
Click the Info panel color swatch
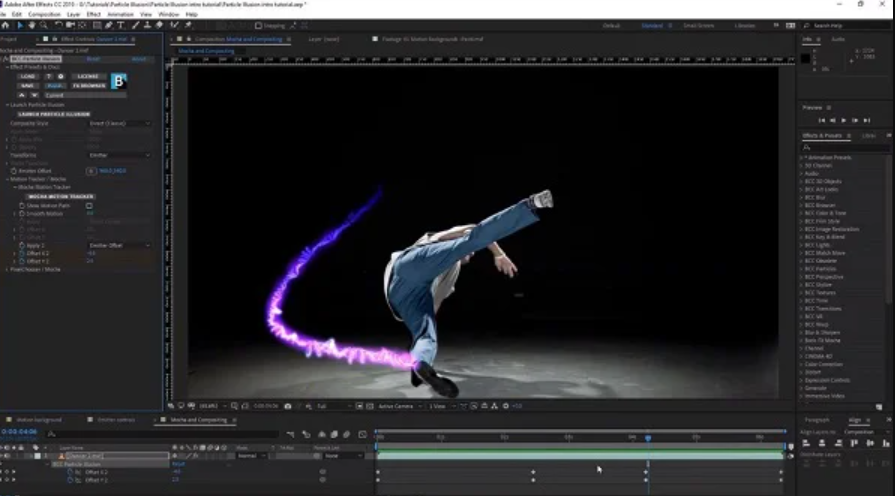coord(805,58)
